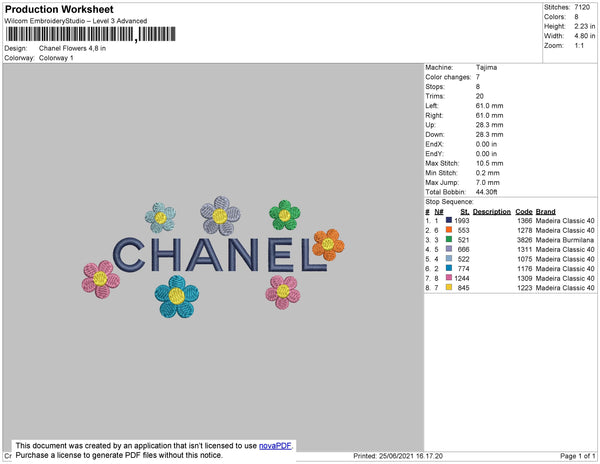Click the 'Production Worksheet' title
The width and height of the screenshot is (600, 464).
tap(59, 9)
